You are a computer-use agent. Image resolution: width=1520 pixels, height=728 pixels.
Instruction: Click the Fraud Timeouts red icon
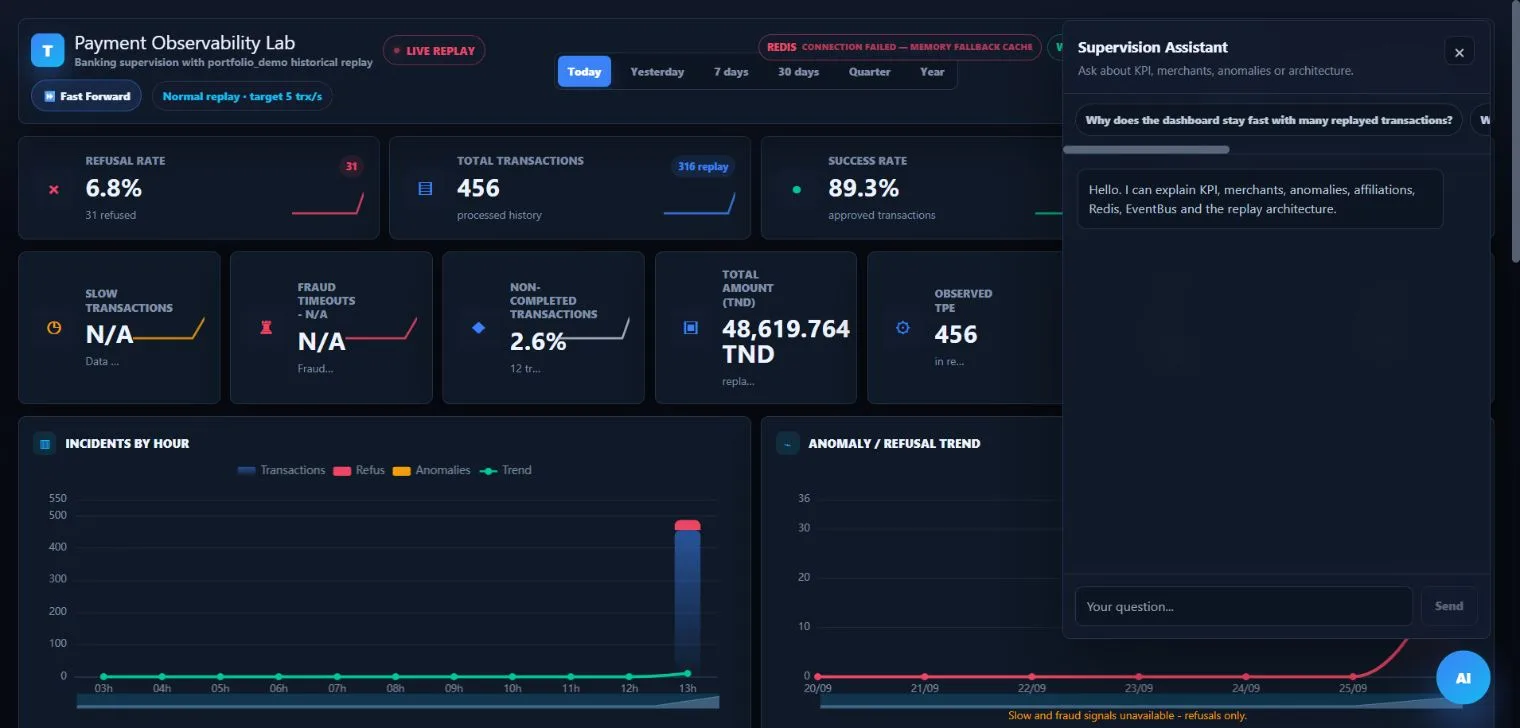[266, 327]
